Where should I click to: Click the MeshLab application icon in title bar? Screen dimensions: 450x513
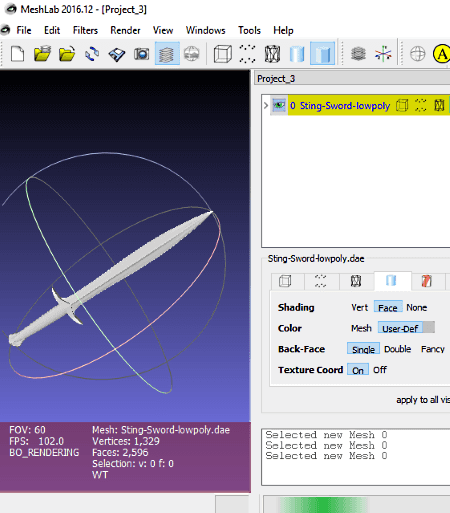coord(10,9)
